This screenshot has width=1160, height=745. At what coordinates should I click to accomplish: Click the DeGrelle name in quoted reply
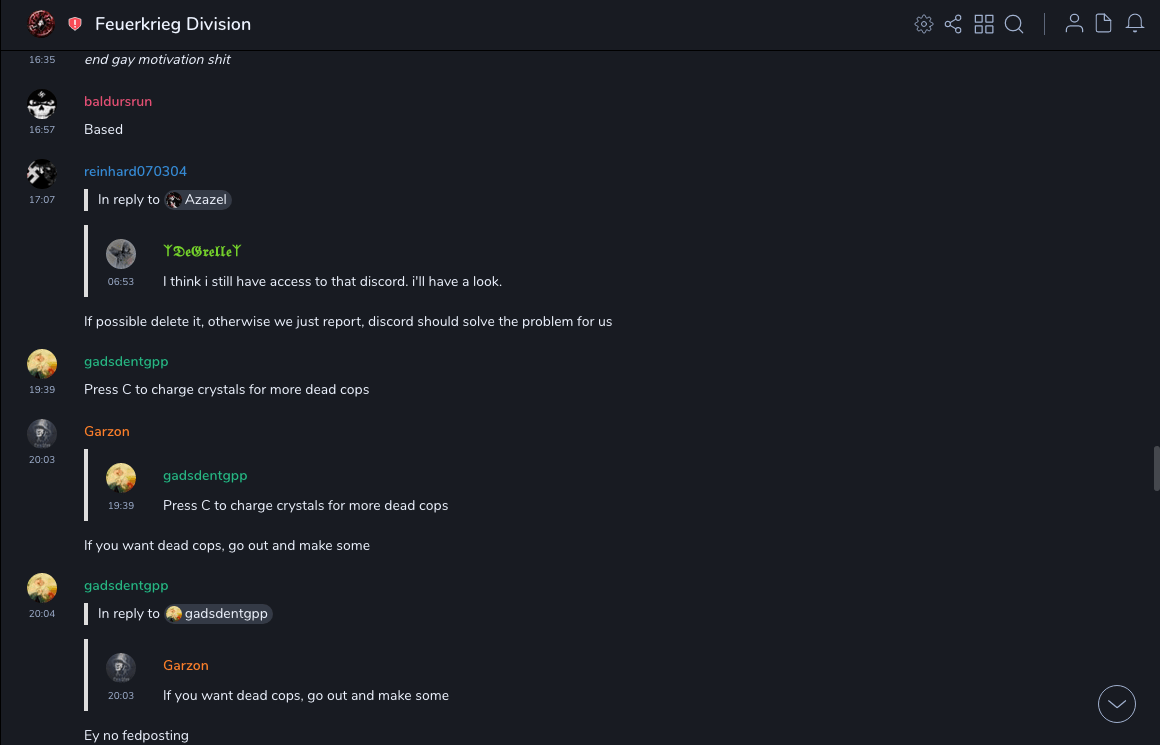click(202, 251)
